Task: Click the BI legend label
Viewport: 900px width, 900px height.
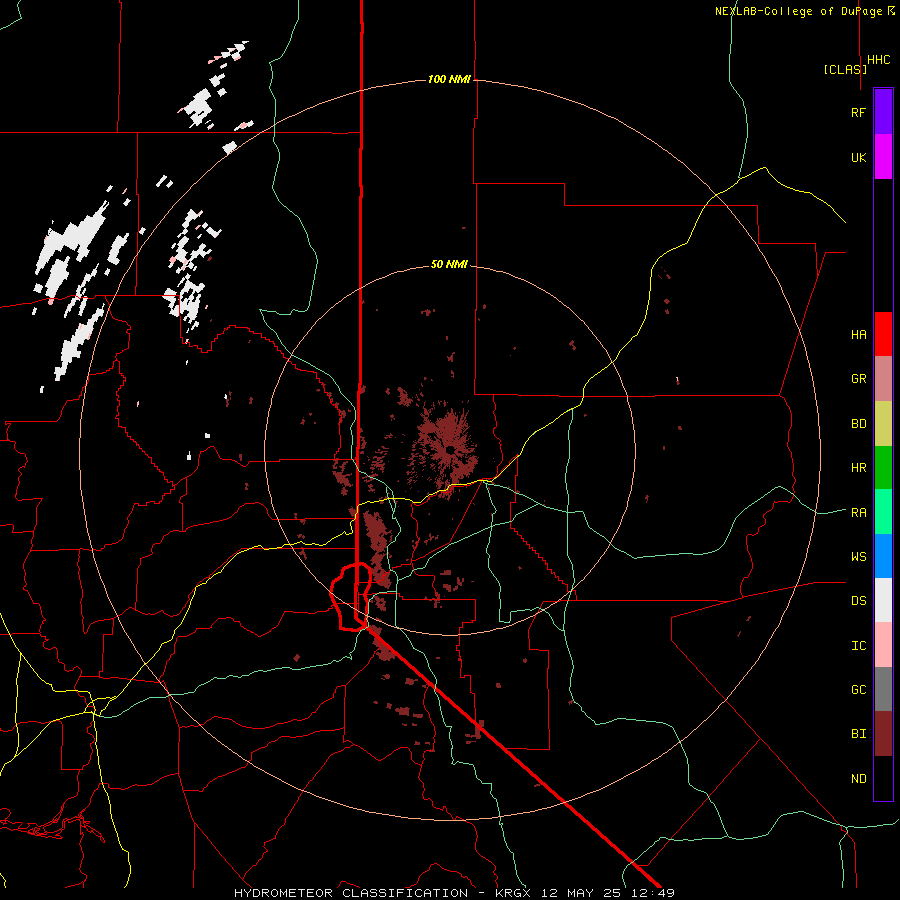Action: [x=858, y=734]
